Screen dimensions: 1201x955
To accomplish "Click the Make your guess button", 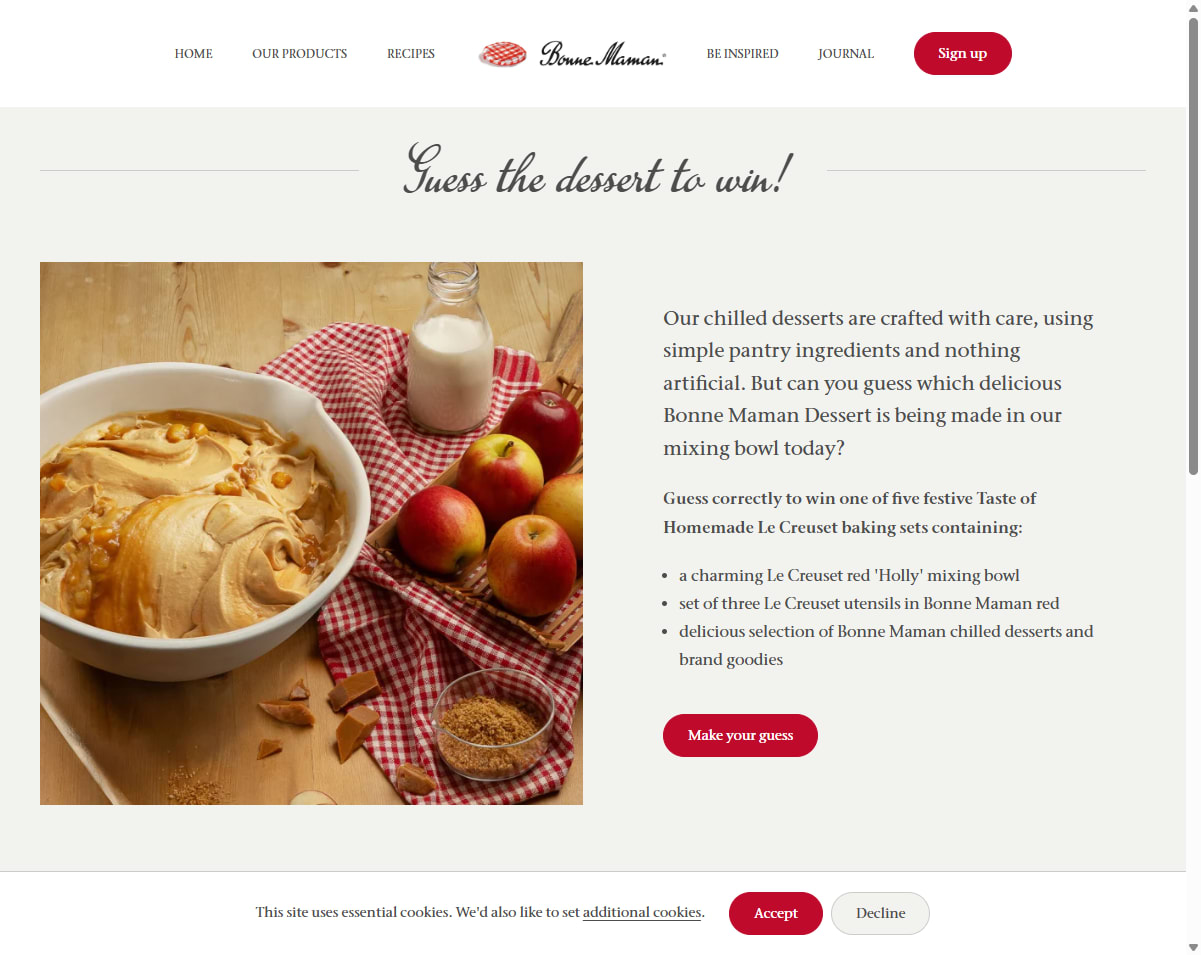I will click(x=740, y=735).
